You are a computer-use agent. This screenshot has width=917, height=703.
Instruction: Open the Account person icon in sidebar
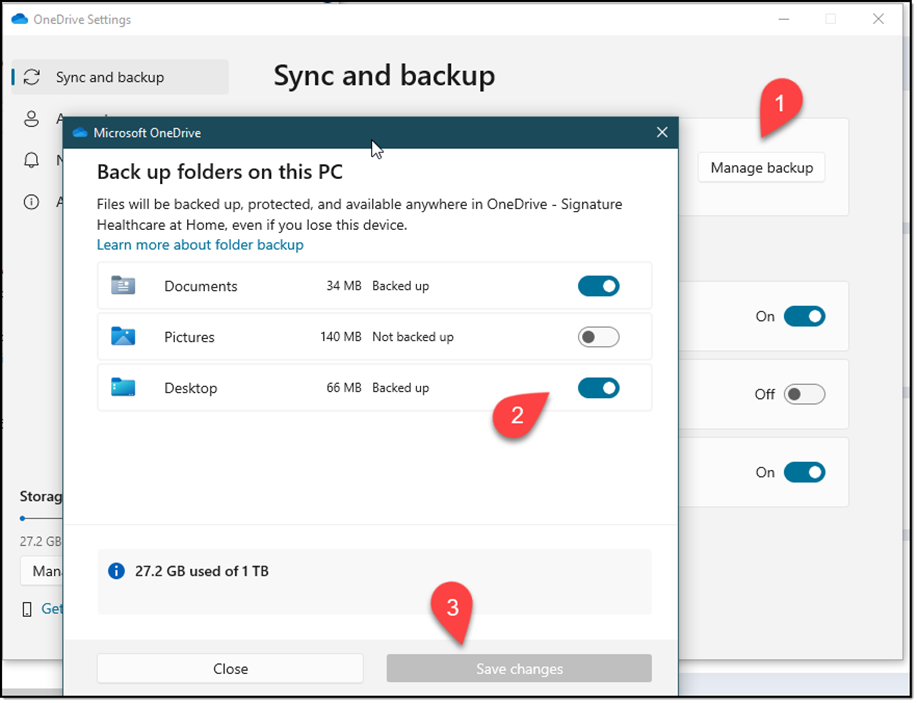(32, 119)
